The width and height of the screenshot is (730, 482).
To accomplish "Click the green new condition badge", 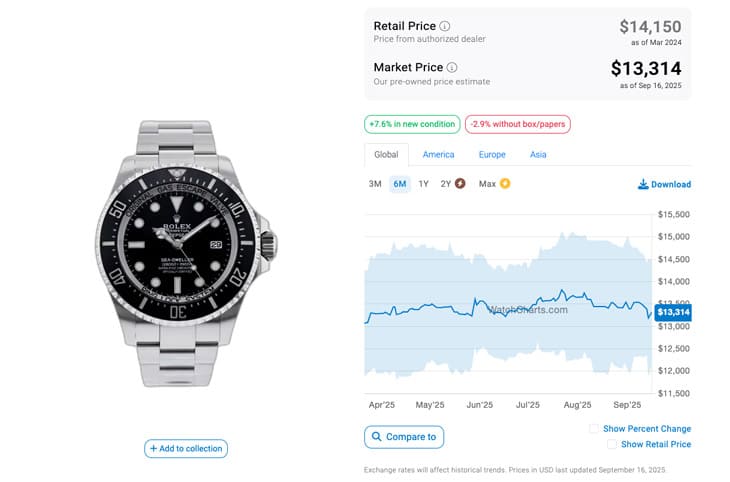I will point(411,125).
